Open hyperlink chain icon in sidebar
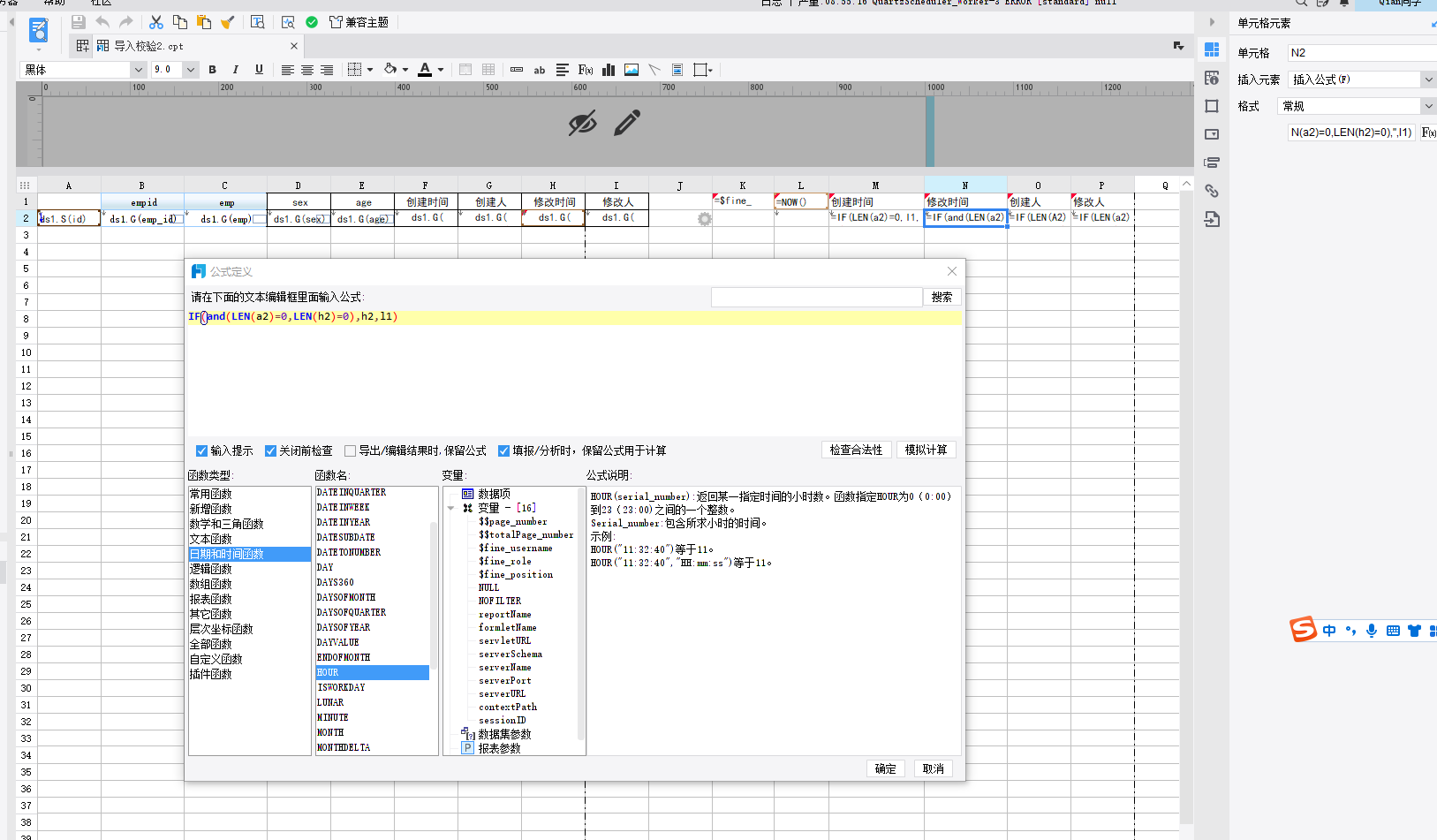 tap(1212, 191)
